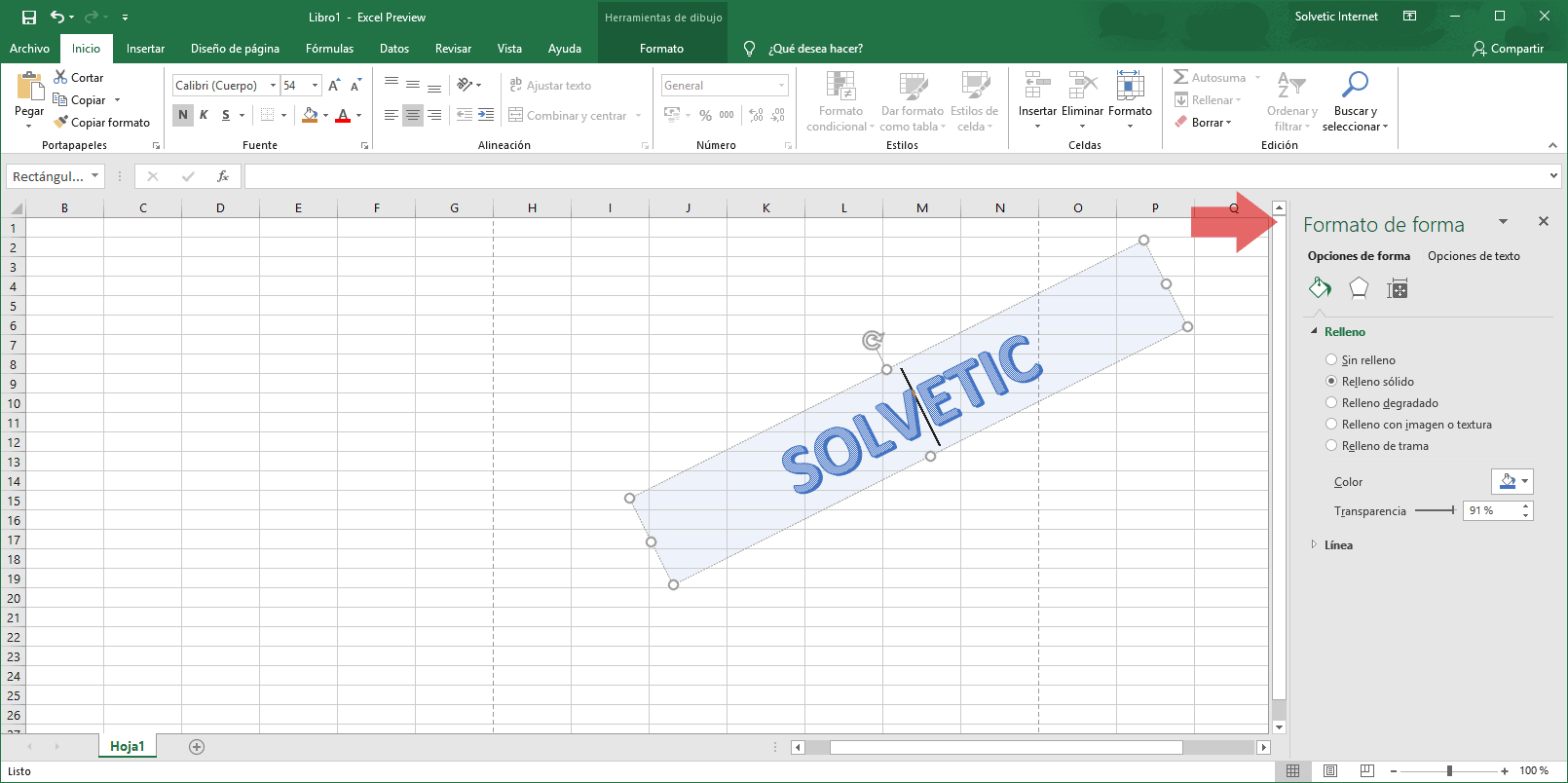
Task: Switch to Diseño de página tab
Action: click(235, 49)
